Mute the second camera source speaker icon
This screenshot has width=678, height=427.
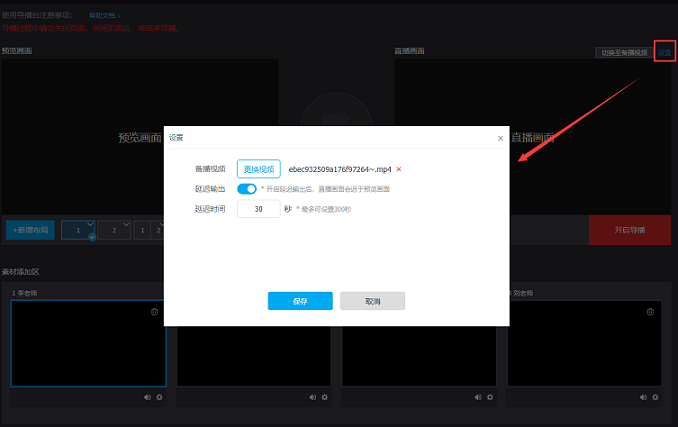coord(312,397)
